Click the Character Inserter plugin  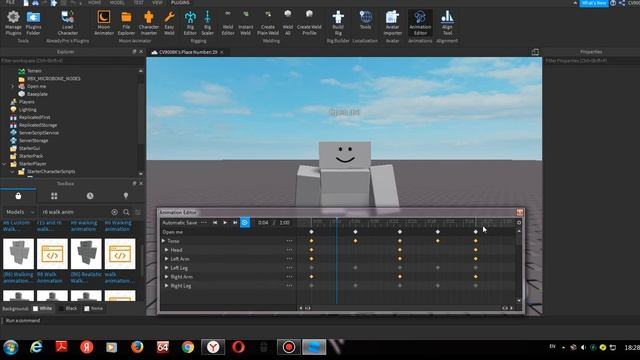click(x=149, y=23)
